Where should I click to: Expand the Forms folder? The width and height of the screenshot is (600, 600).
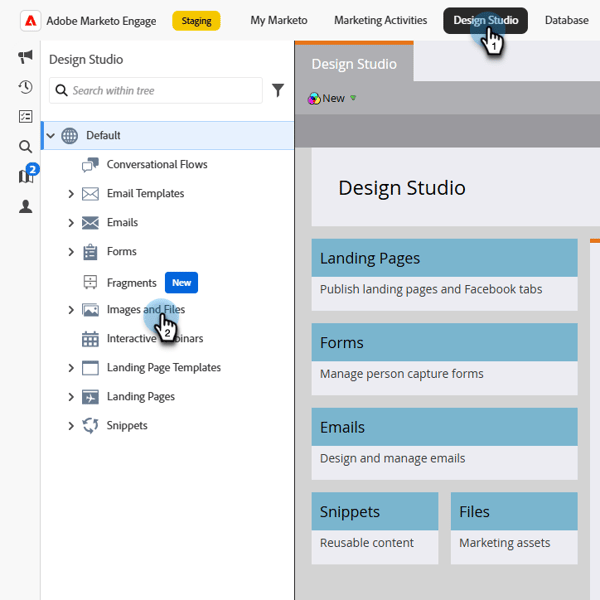pyautogui.click(x=71, y=252)
